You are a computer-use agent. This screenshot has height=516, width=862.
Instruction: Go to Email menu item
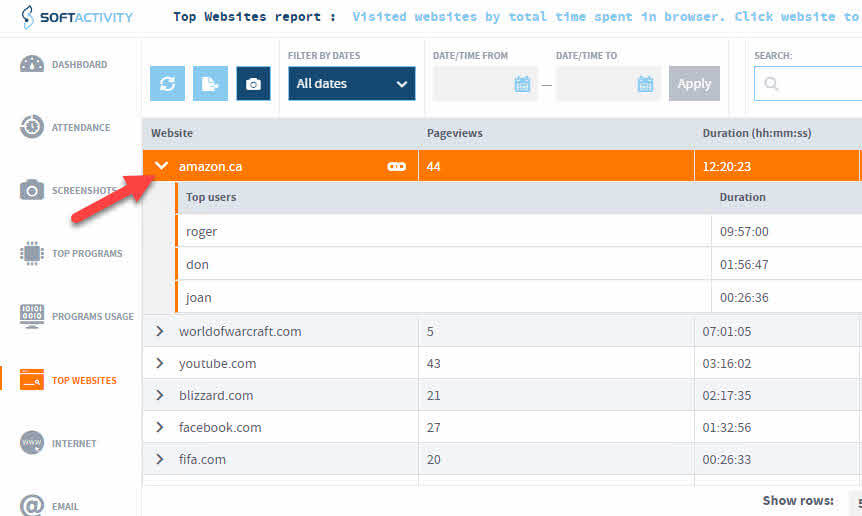(x=65, y=507)
